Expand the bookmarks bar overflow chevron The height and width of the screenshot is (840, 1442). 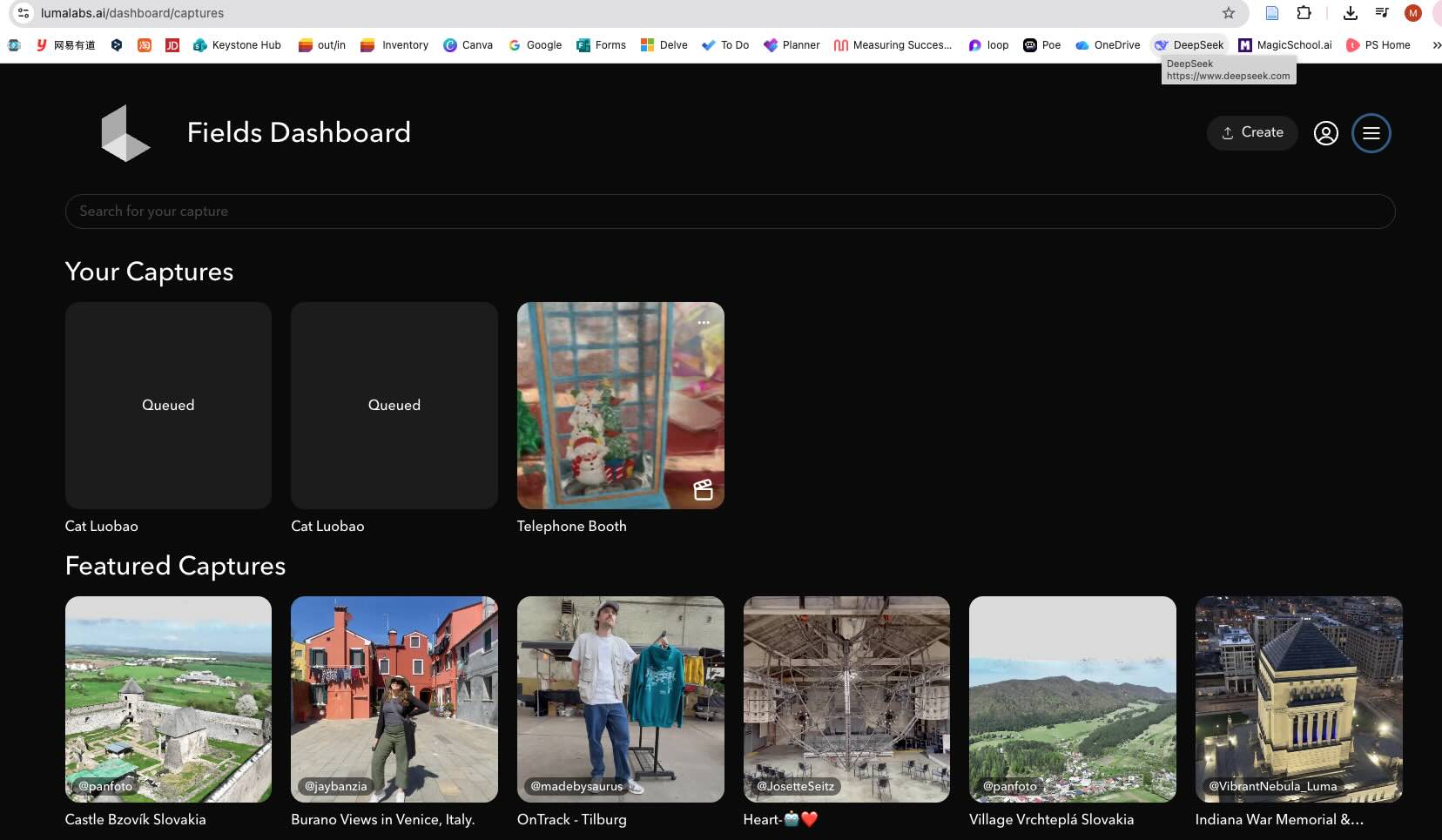tap(1436, 45)
